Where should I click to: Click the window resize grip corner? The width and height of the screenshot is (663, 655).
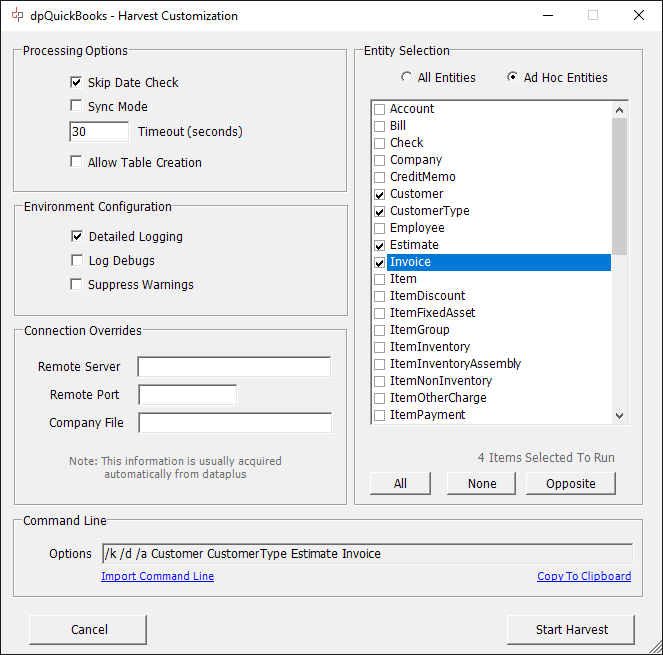click(x=656, y=648)
